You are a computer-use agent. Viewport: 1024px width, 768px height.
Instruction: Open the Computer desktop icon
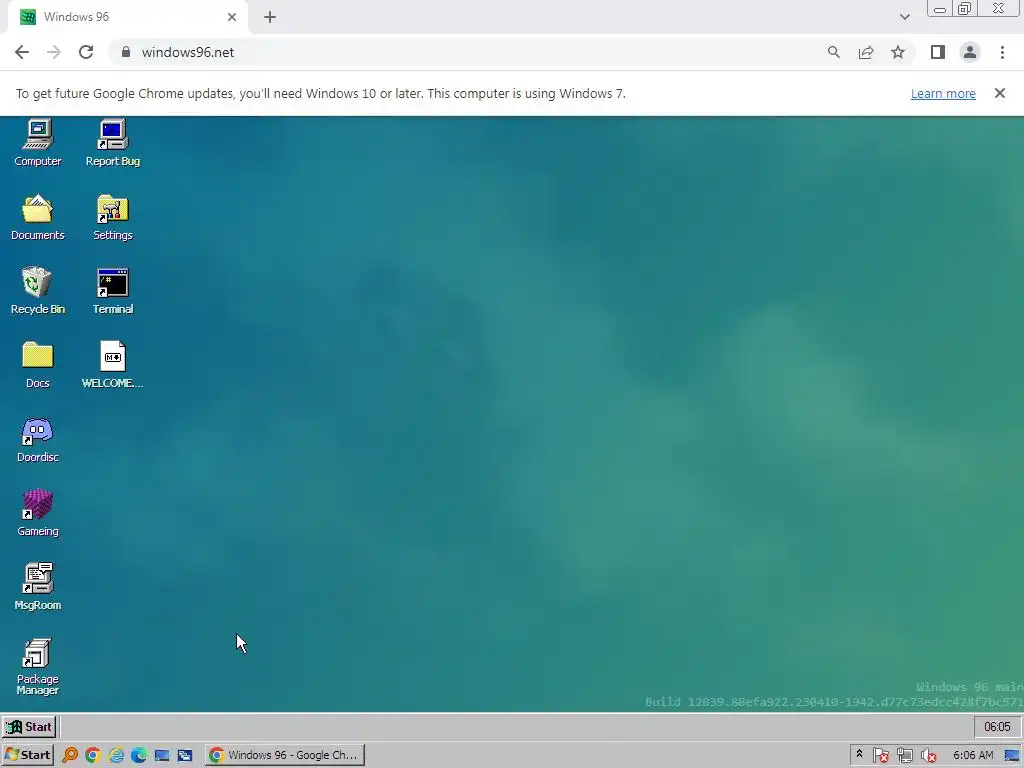[x=37, y=143]
